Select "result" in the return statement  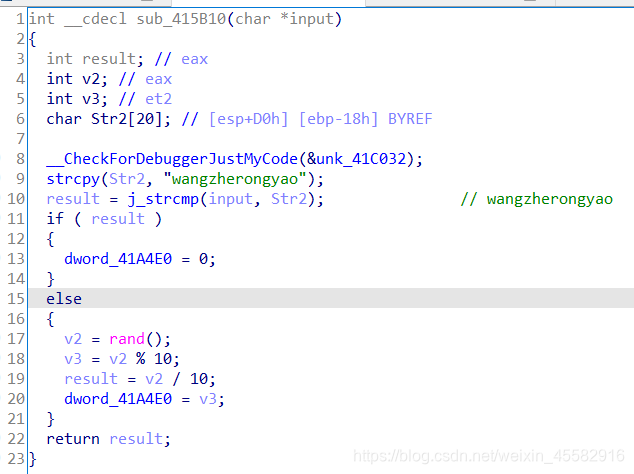(x=136, y=439)
